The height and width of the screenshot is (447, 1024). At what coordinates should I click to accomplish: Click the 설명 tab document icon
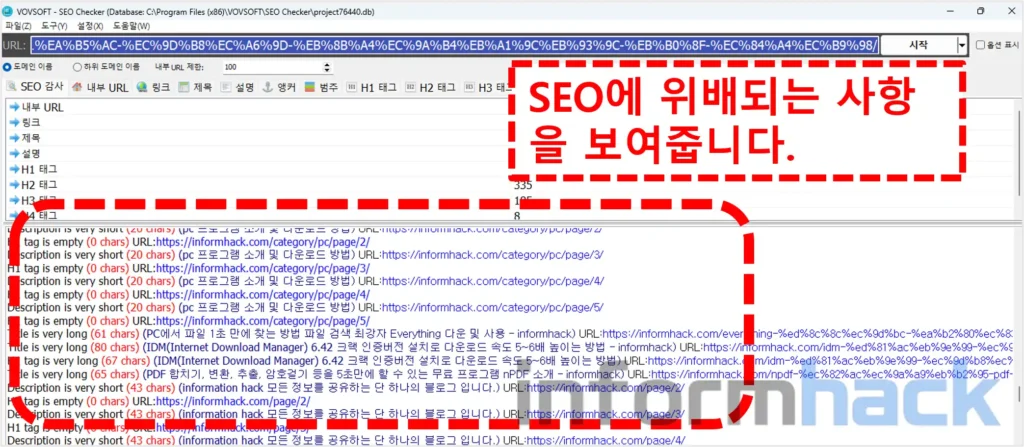(225, 87)
